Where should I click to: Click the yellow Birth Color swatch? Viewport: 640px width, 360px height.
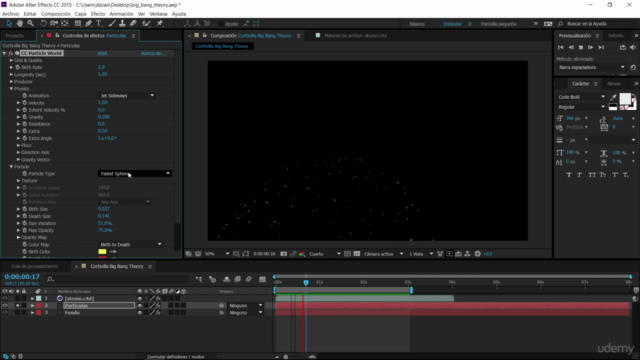point(102,251)
